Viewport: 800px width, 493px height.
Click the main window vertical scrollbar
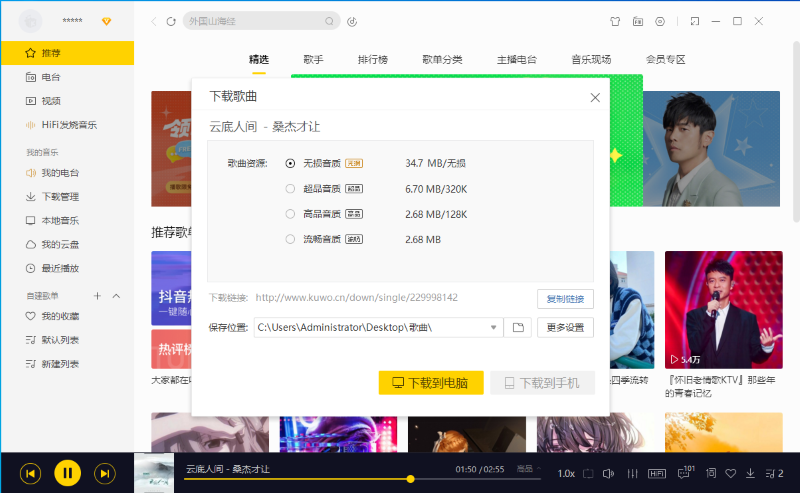(x=796, y=133)
